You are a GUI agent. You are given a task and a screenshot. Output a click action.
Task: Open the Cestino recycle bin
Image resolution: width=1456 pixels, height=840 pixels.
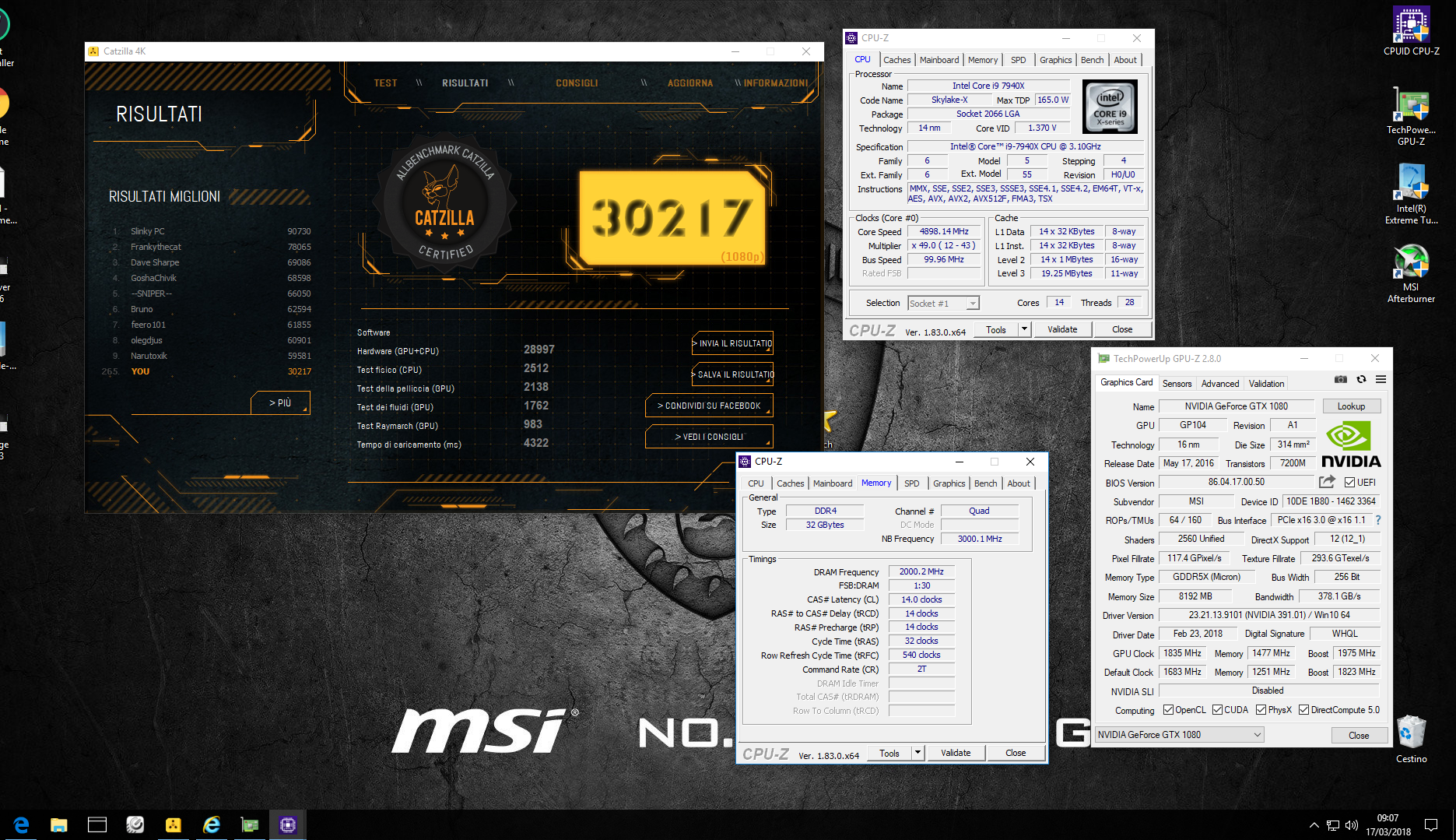click(1411, 740)
